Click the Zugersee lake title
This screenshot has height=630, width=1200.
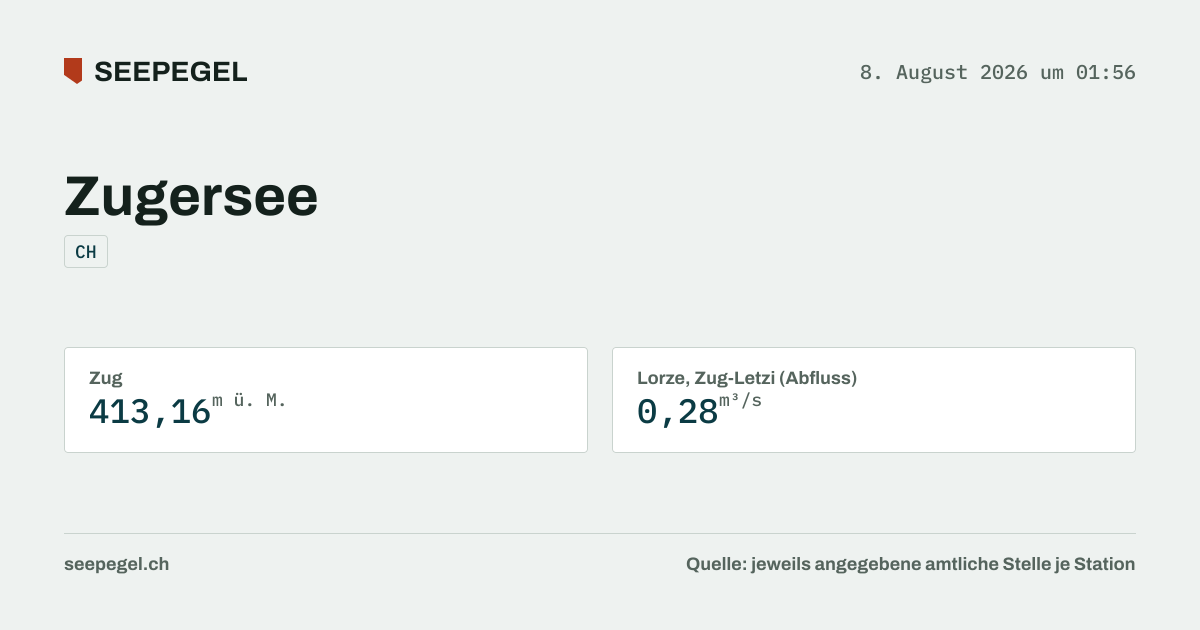coord(191,197)
